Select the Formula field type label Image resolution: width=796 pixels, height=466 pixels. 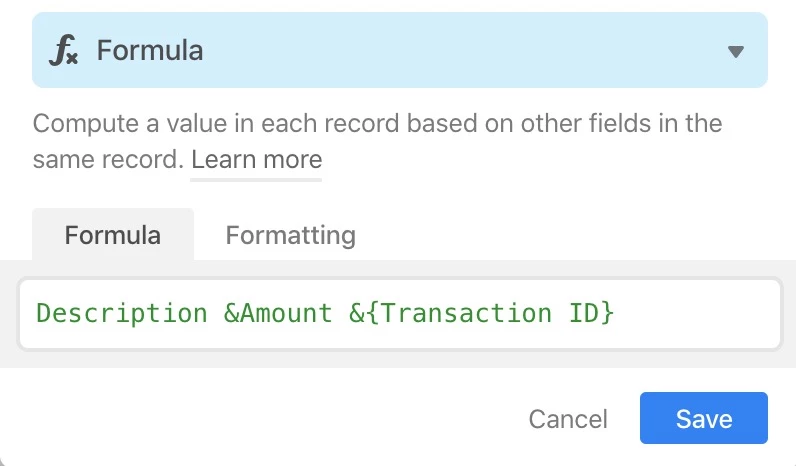pos(150,50)
